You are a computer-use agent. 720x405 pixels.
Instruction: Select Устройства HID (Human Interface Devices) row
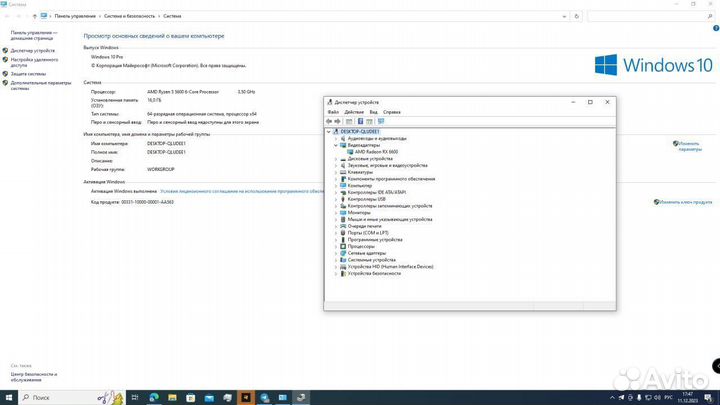(x=390, y=267)
